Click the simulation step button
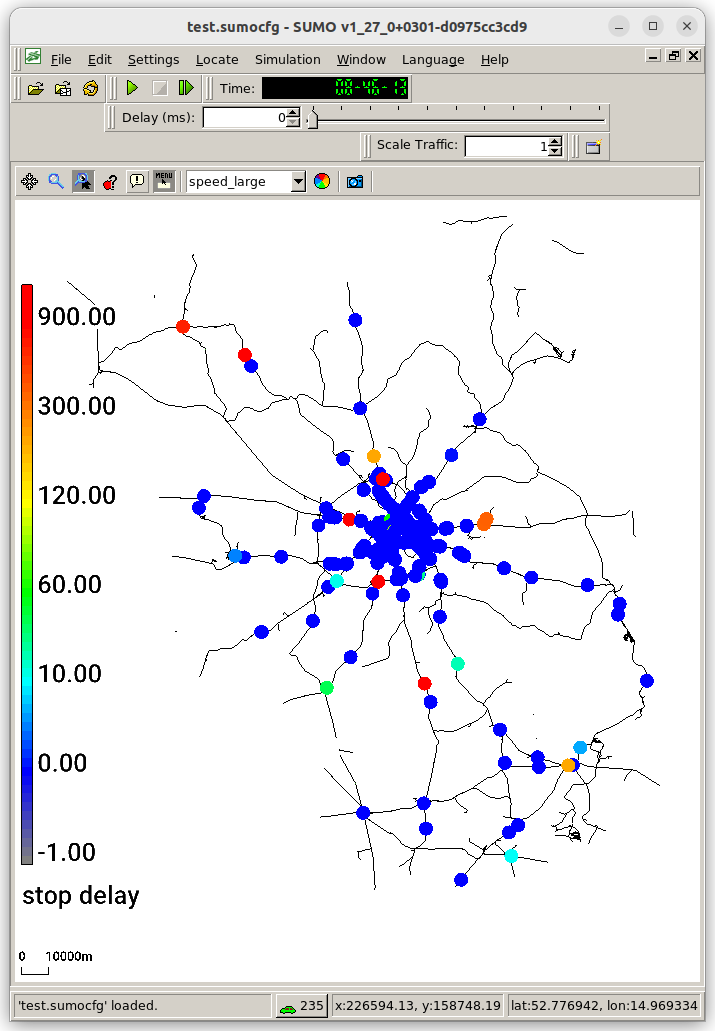This screenshot has height=1031, width=715. pos(187,88)
